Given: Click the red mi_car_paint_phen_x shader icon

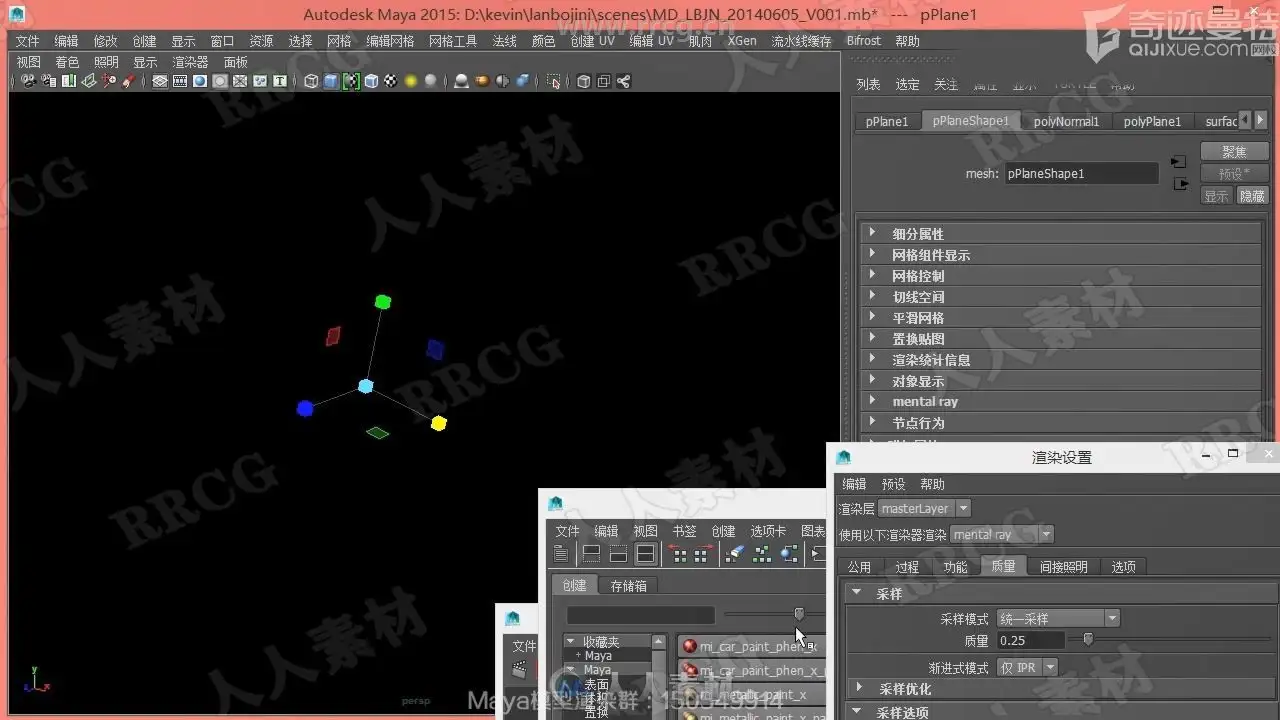Looking at the screenshot, I should click(689, 646).
